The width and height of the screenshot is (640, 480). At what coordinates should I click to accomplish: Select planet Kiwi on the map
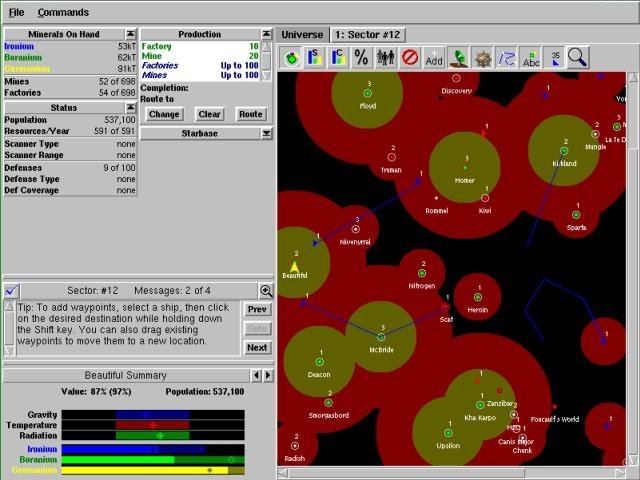pos(485,198)
